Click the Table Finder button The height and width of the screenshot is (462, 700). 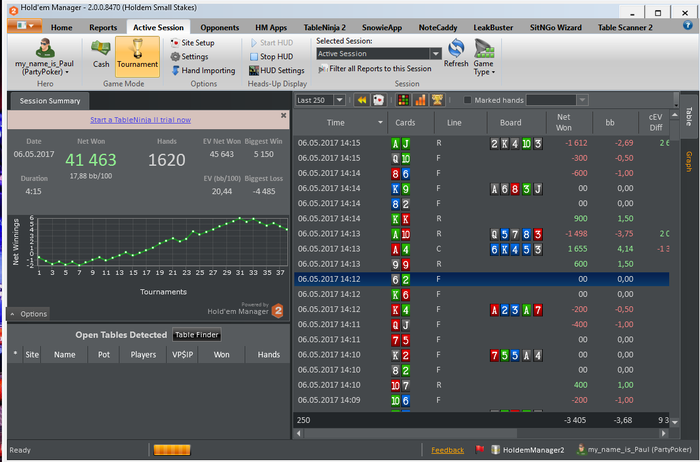point(196,335)
